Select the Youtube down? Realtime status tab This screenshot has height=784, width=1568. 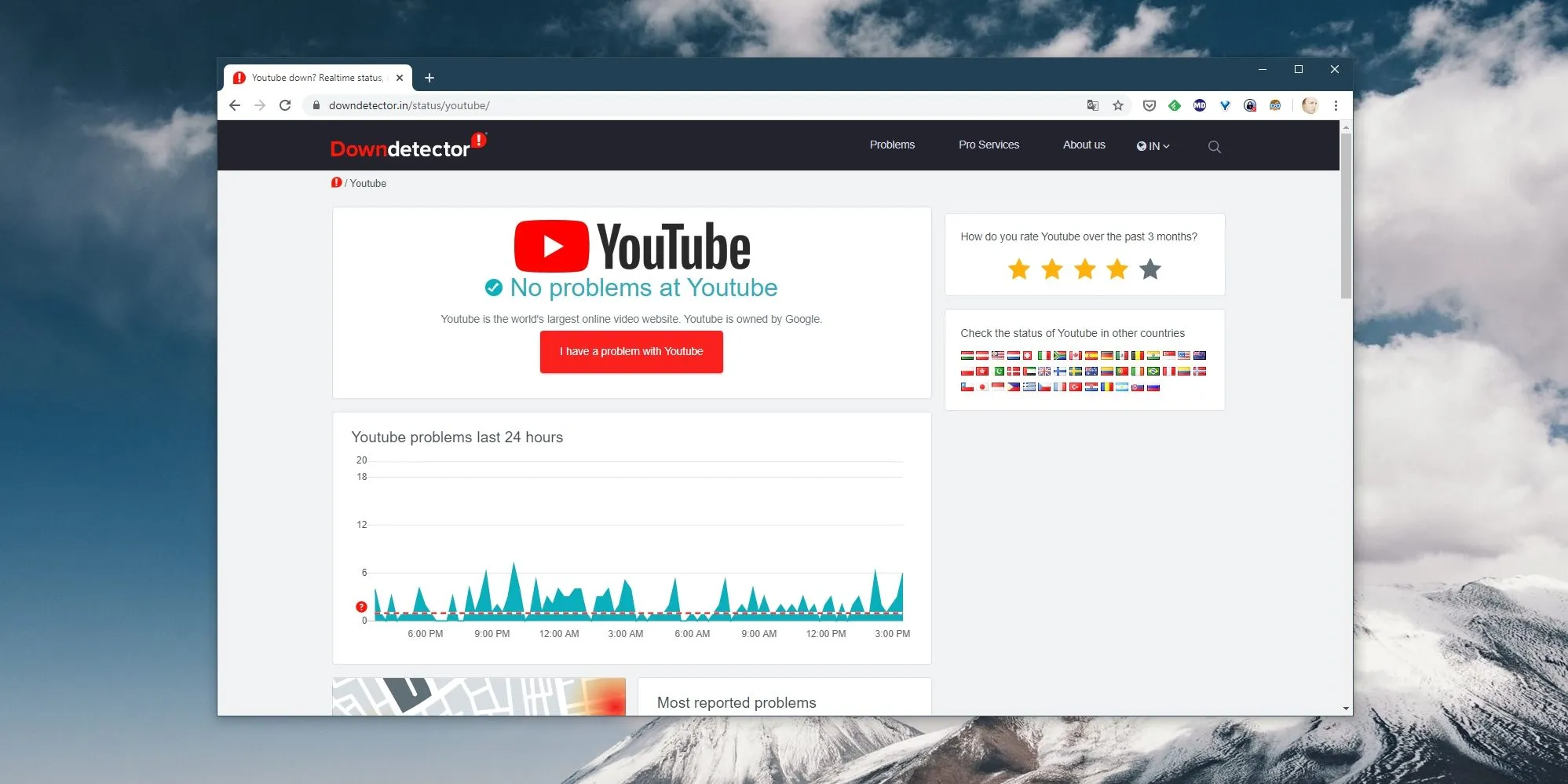(x=317, y=78)
